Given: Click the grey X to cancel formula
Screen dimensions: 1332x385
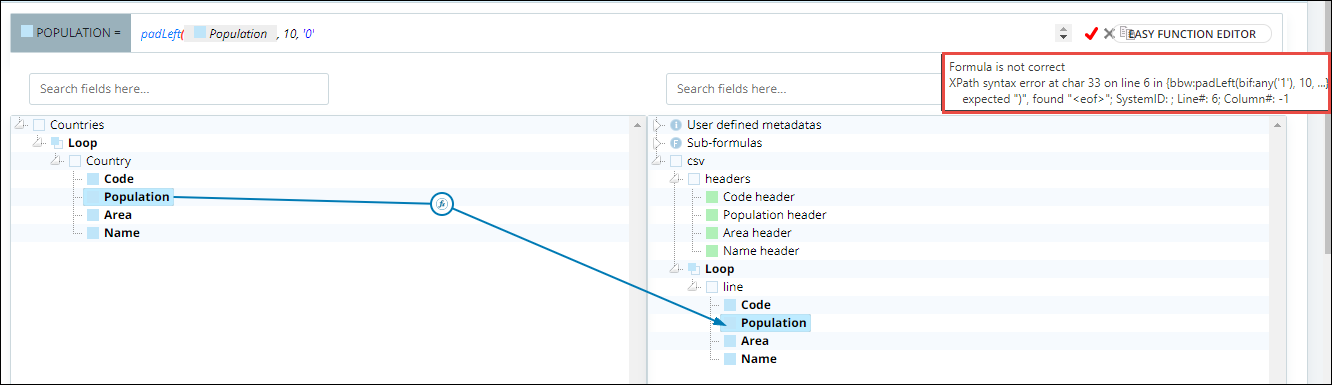Looking at the screenshot, I should point(1109,33).
